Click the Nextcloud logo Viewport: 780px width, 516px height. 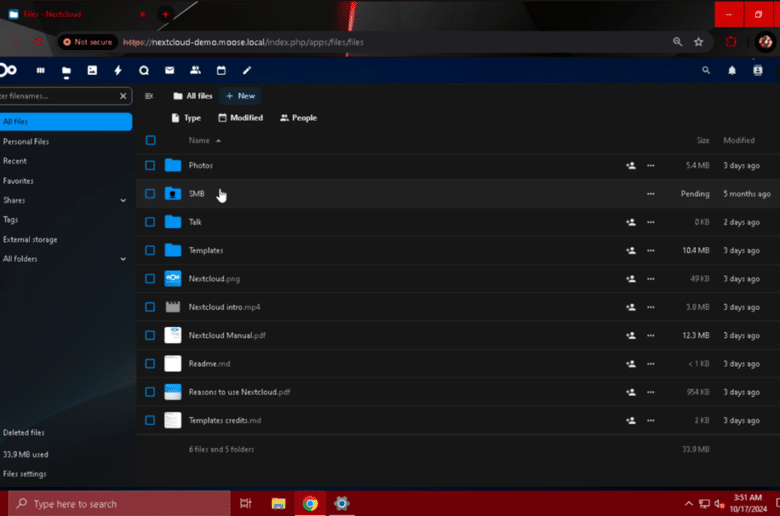pos(7,71)
